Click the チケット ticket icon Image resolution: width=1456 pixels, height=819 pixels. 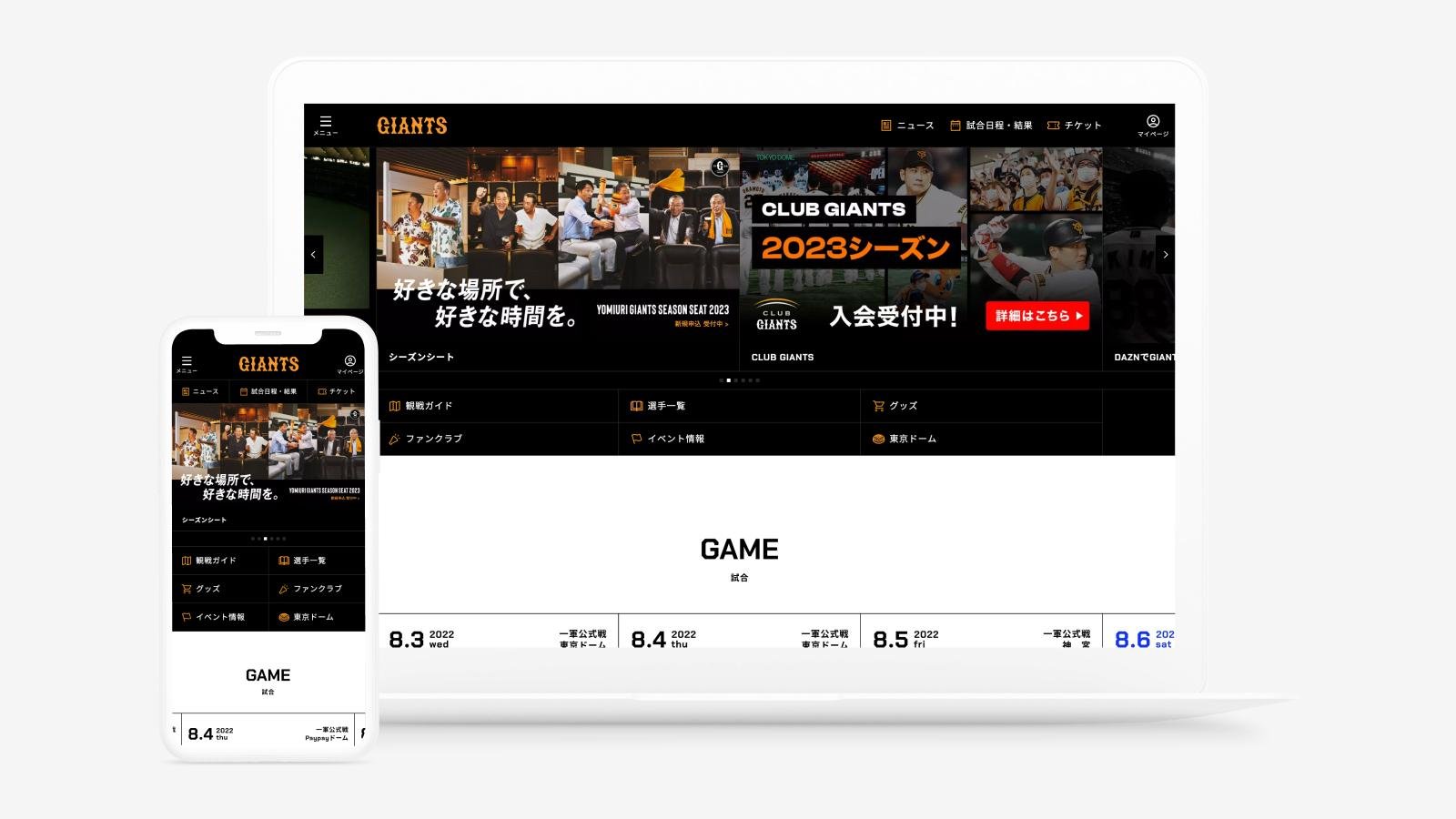coord(1052,124)
